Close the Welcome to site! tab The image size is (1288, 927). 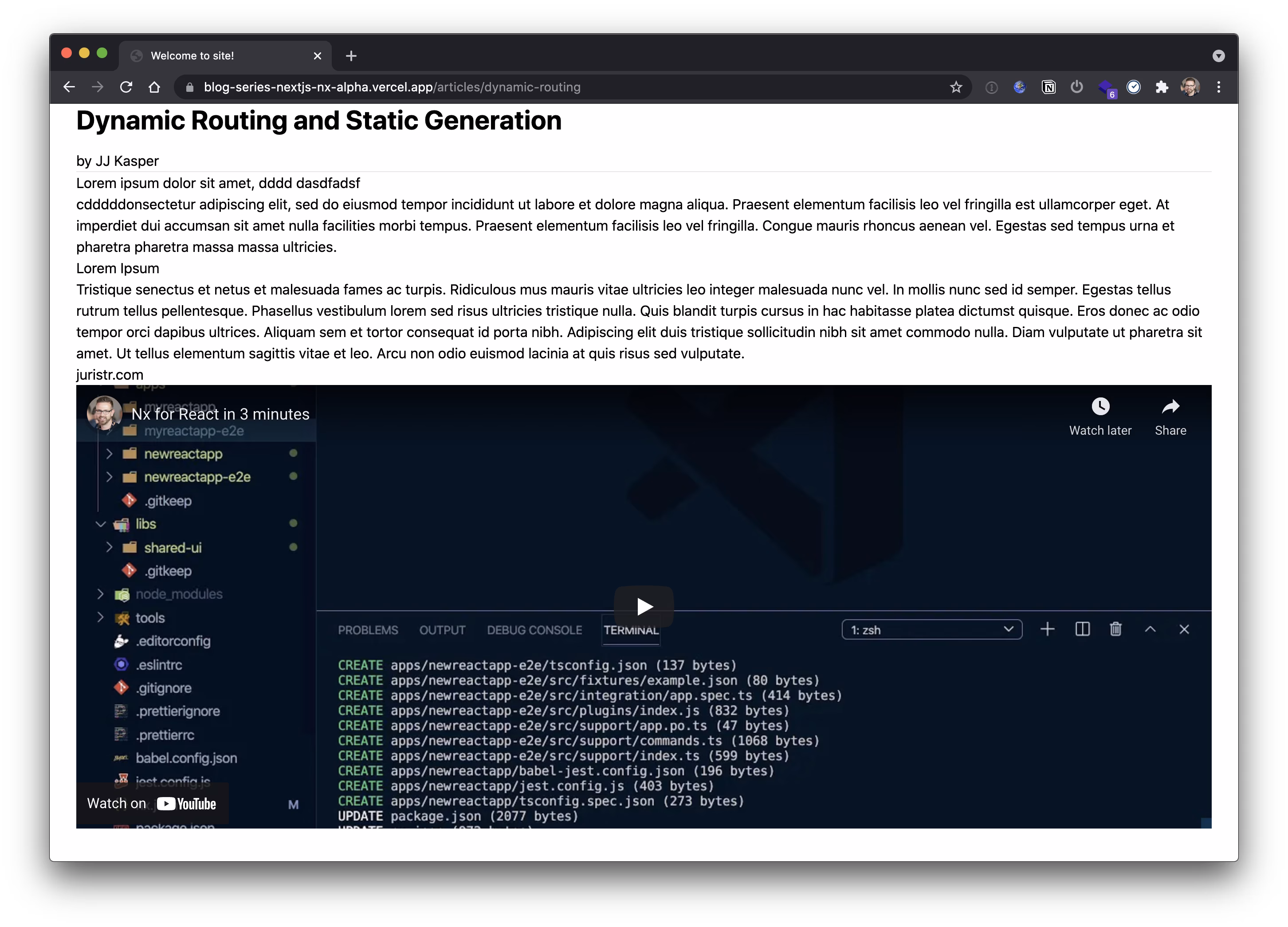click(x=318, y=56)
